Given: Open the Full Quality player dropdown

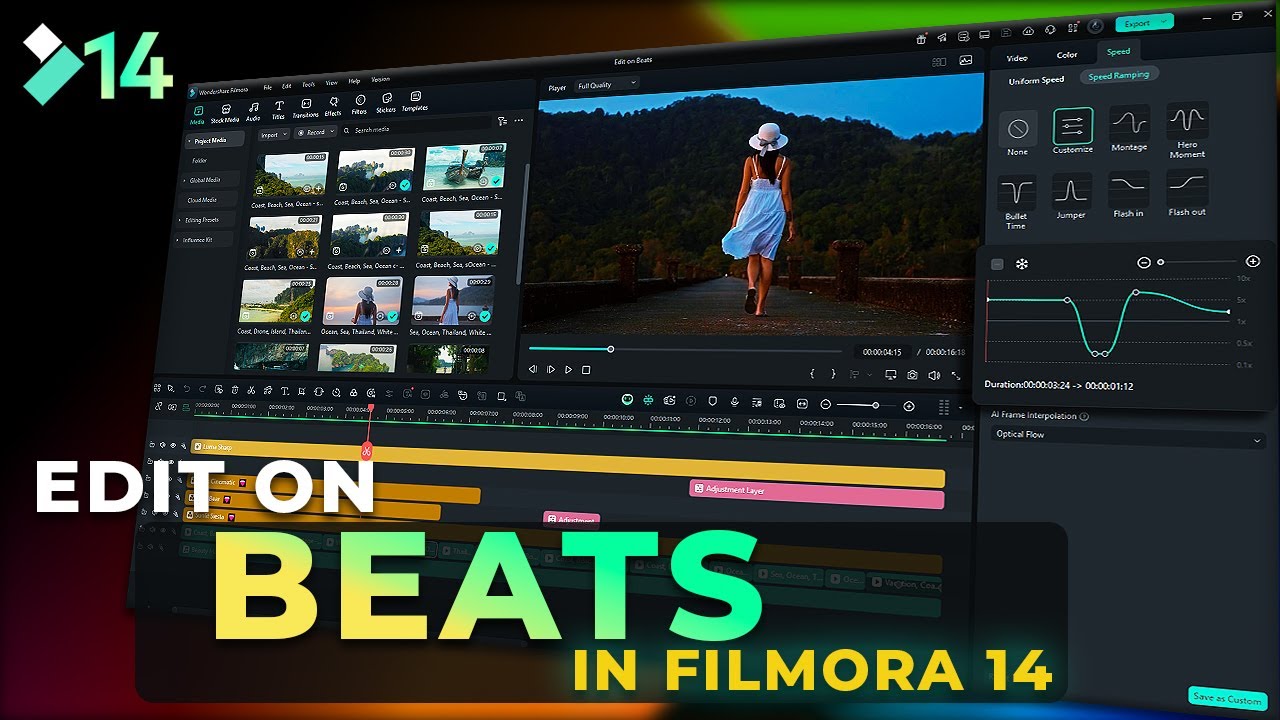Looking at the screenshot, I should tap(607, 86).
